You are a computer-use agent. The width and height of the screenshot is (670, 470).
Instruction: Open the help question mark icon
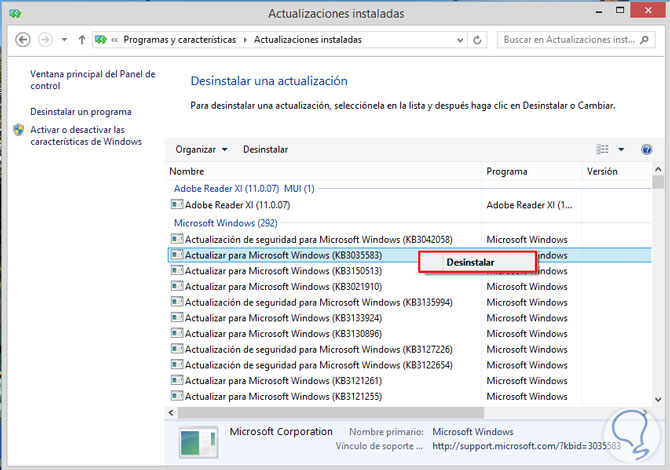click(646, 150)
